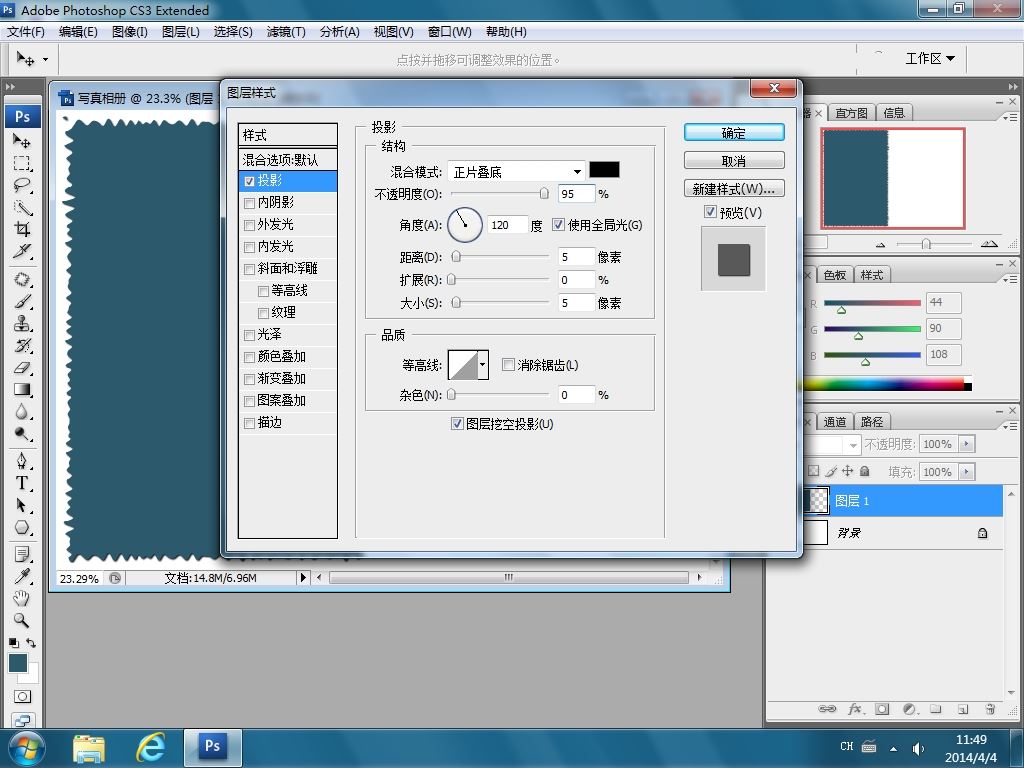This screenshot has width=1024, height=768.
Task: Select the Notes tool
Action: (x=22, y=554)
